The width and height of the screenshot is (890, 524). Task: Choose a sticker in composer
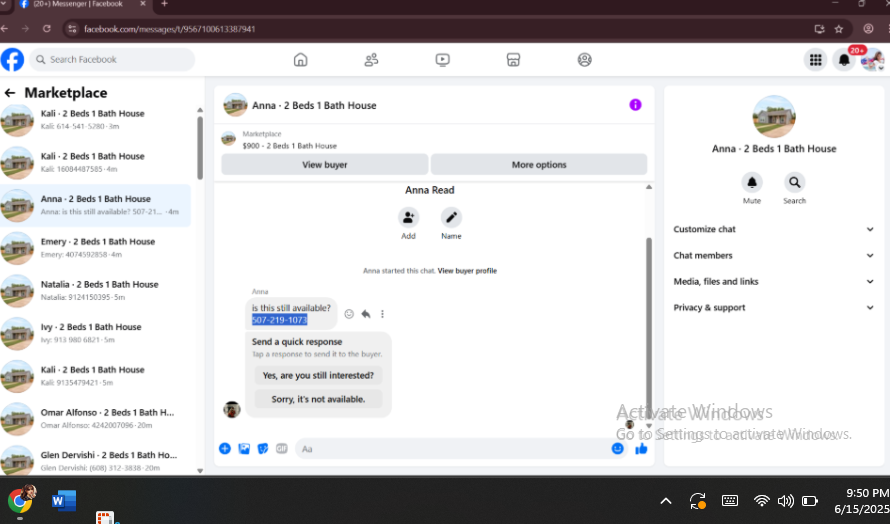[263, 448]
